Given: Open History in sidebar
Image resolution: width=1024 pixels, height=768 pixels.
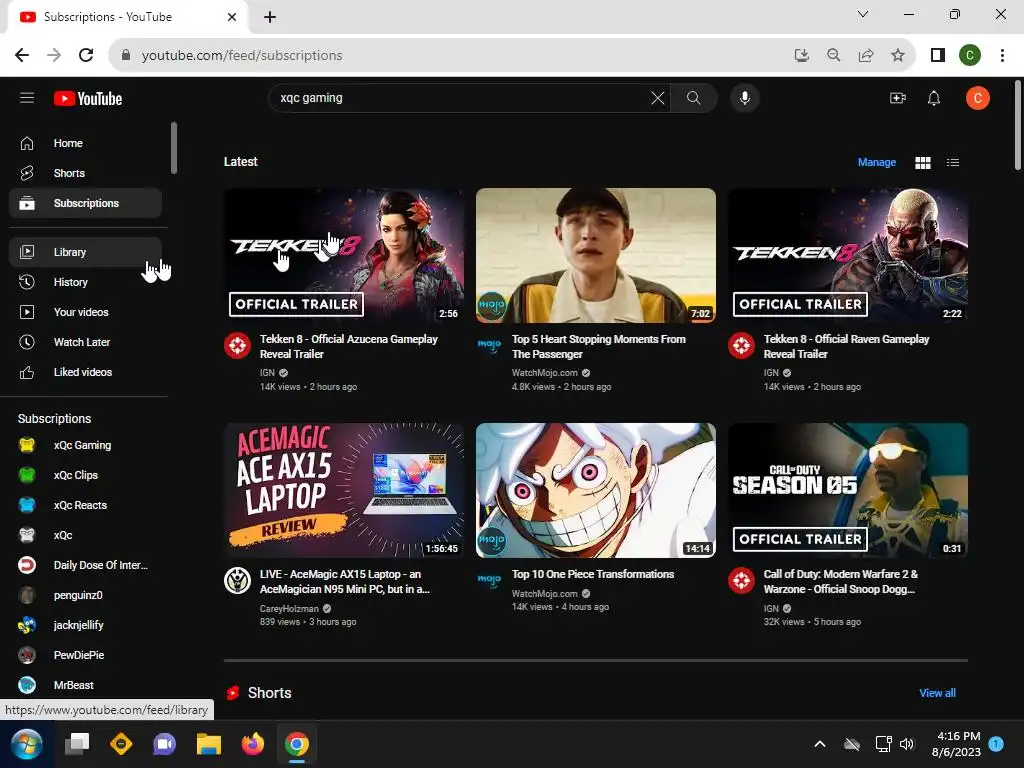Looking at the screenshot, I should tap(86, 282).
